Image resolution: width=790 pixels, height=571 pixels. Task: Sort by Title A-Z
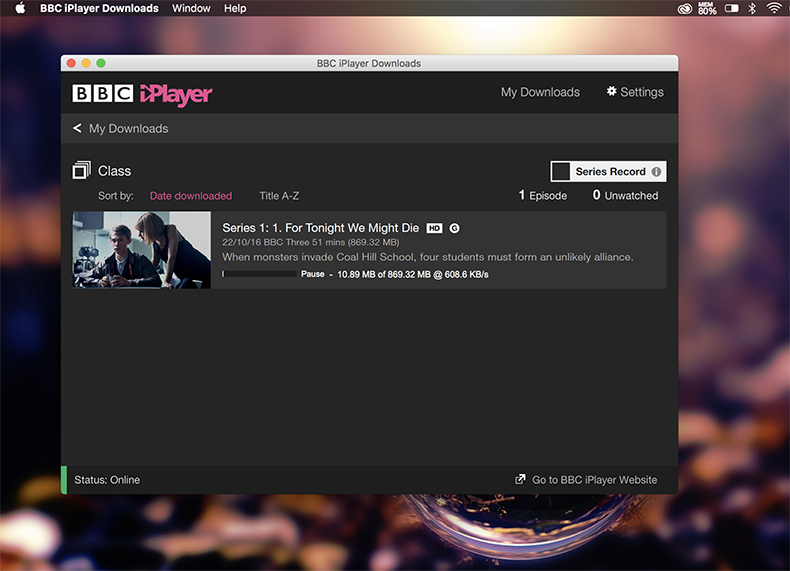(x=279, y=196)
